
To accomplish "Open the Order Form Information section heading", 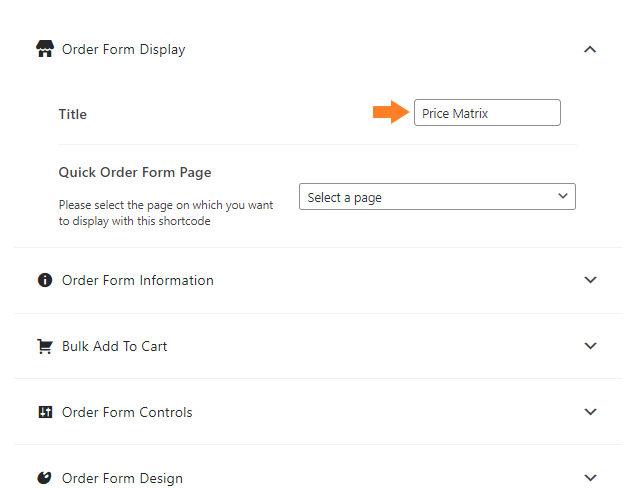I will coord(138,280).
